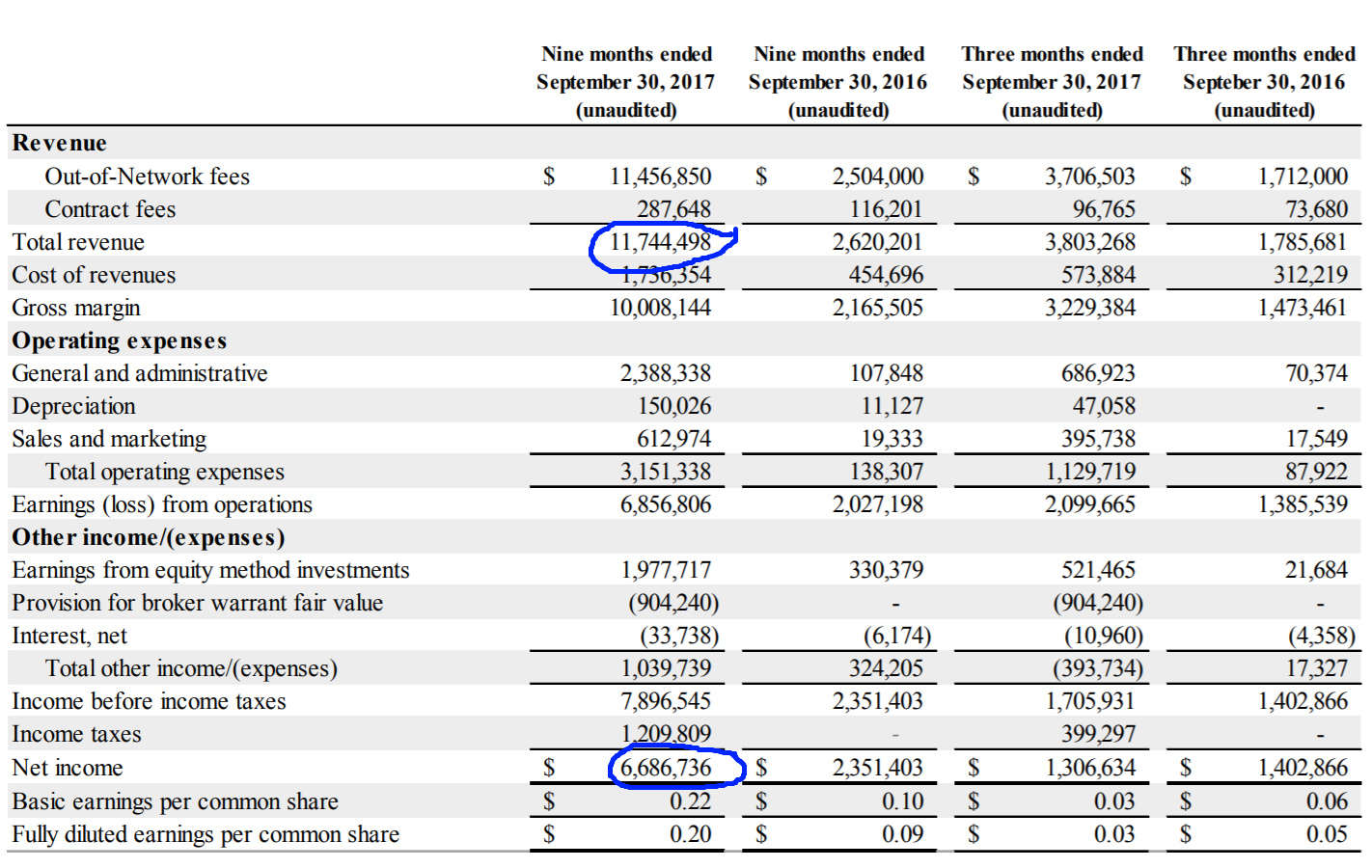This screenshot has height=868, width=1372.
Task: Select the 'Net income' row label
Action: (68, 768)
